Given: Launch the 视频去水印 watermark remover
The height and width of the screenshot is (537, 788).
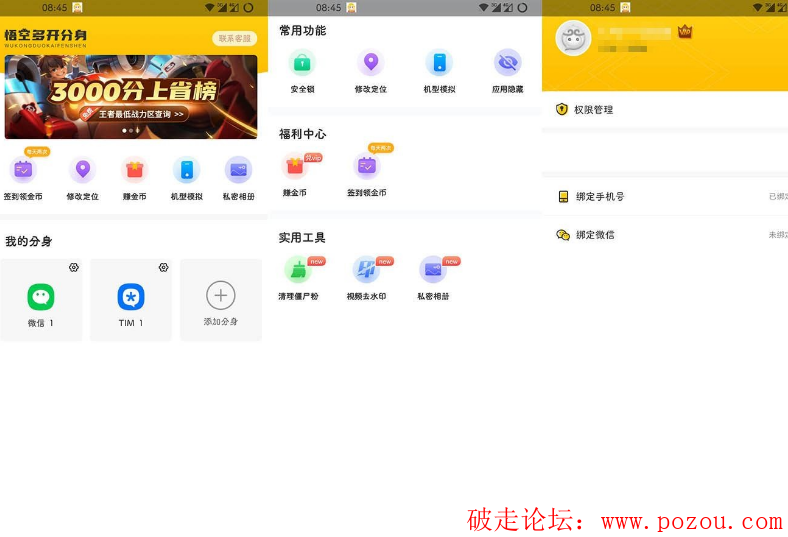Looking at the screenshot, I should (366, 270).
